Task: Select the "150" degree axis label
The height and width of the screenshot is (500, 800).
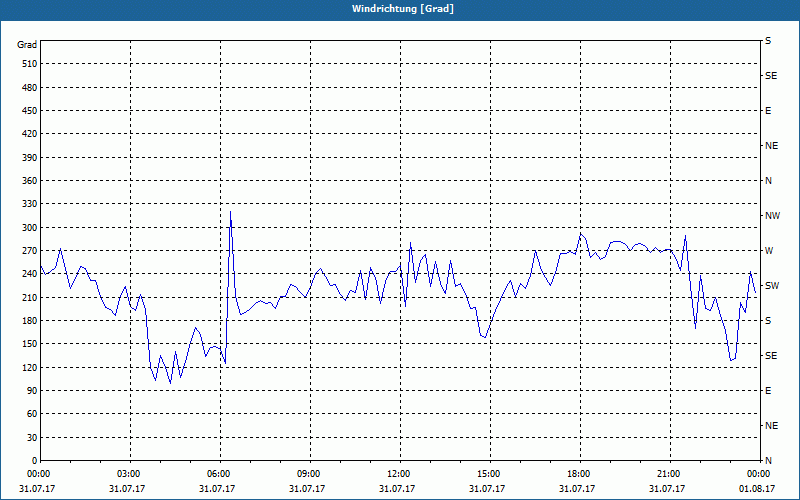Action: (x=30, y=344)
